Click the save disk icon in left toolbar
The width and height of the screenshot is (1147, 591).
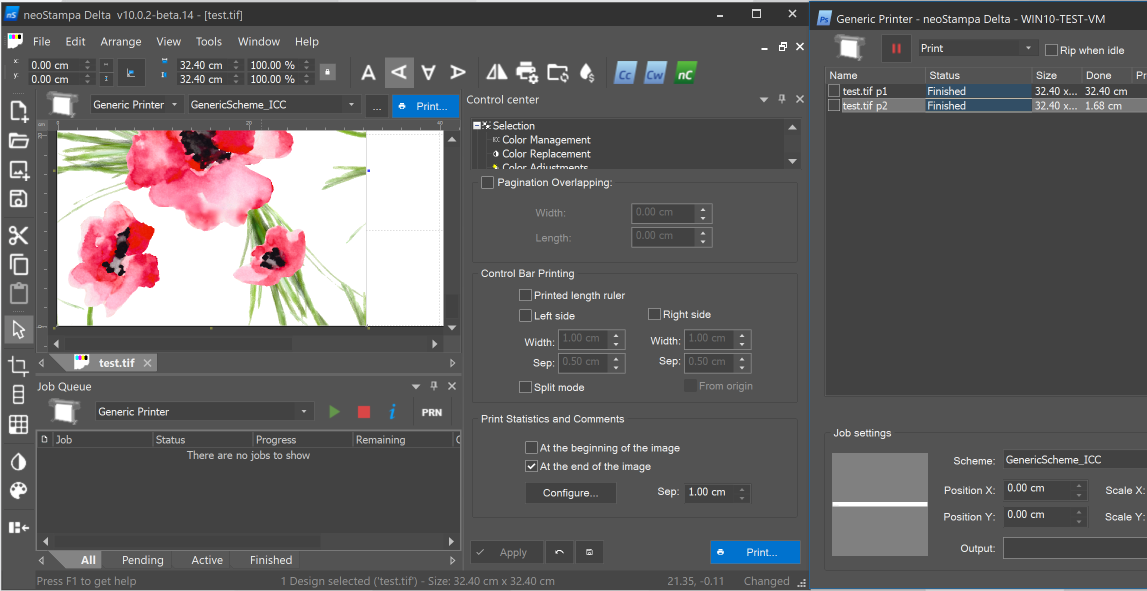point(18,198)
